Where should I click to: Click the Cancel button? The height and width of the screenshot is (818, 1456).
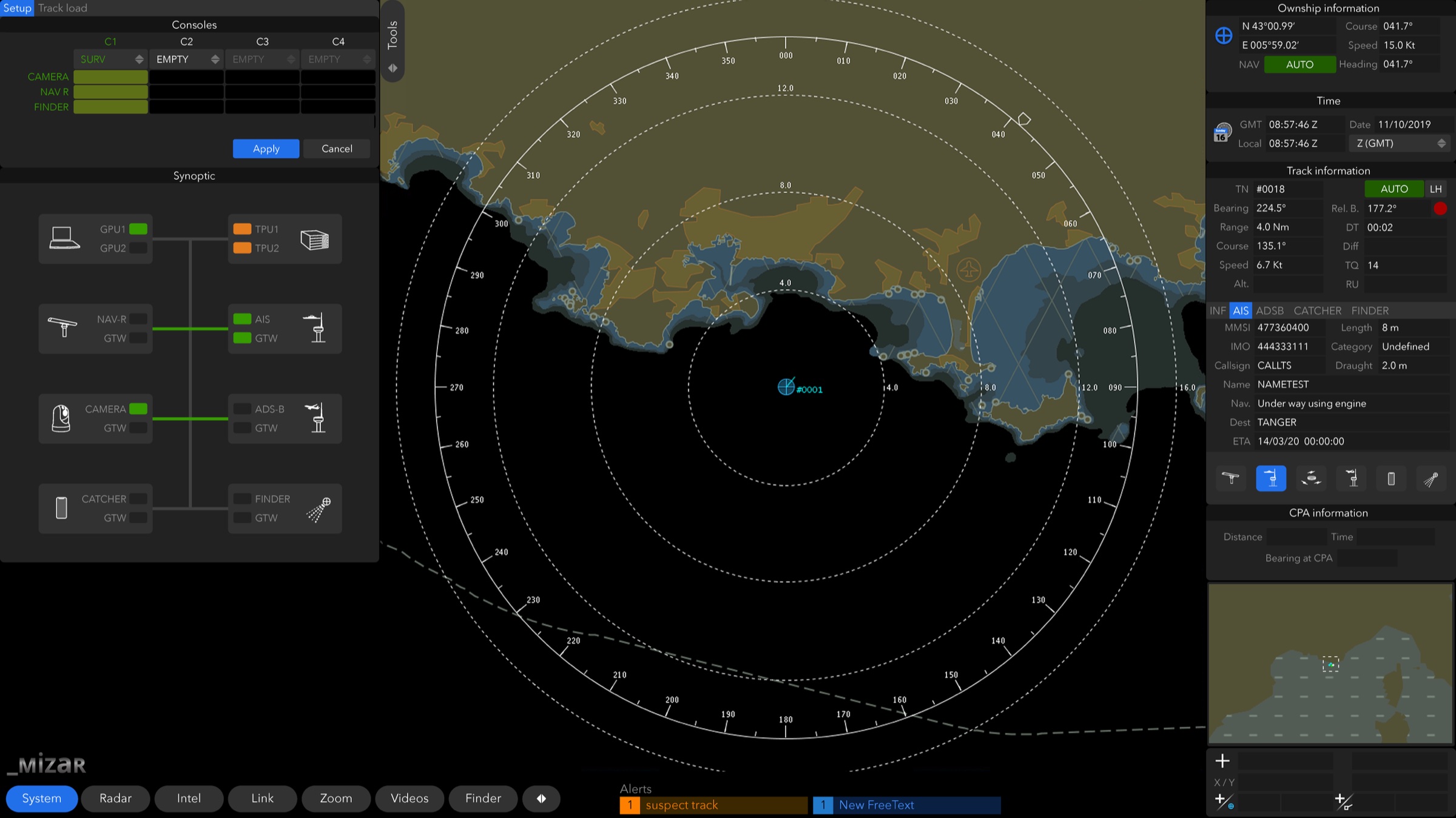pyautogui.click(x=337, y=149)
